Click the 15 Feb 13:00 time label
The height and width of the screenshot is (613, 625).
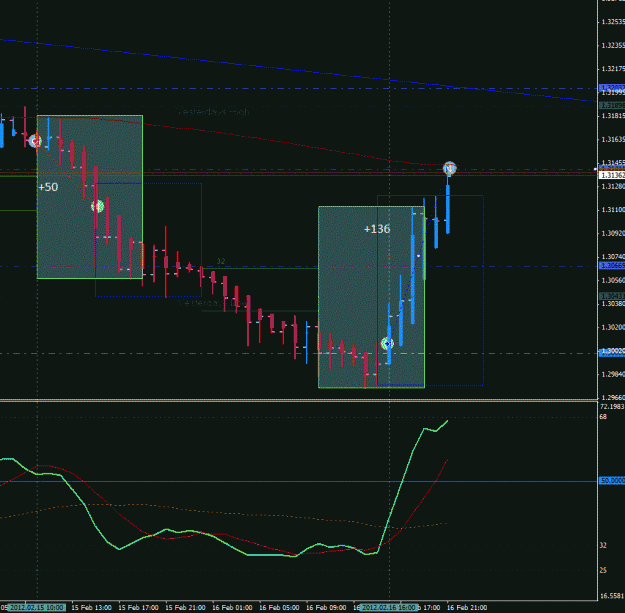pos(92,608)
